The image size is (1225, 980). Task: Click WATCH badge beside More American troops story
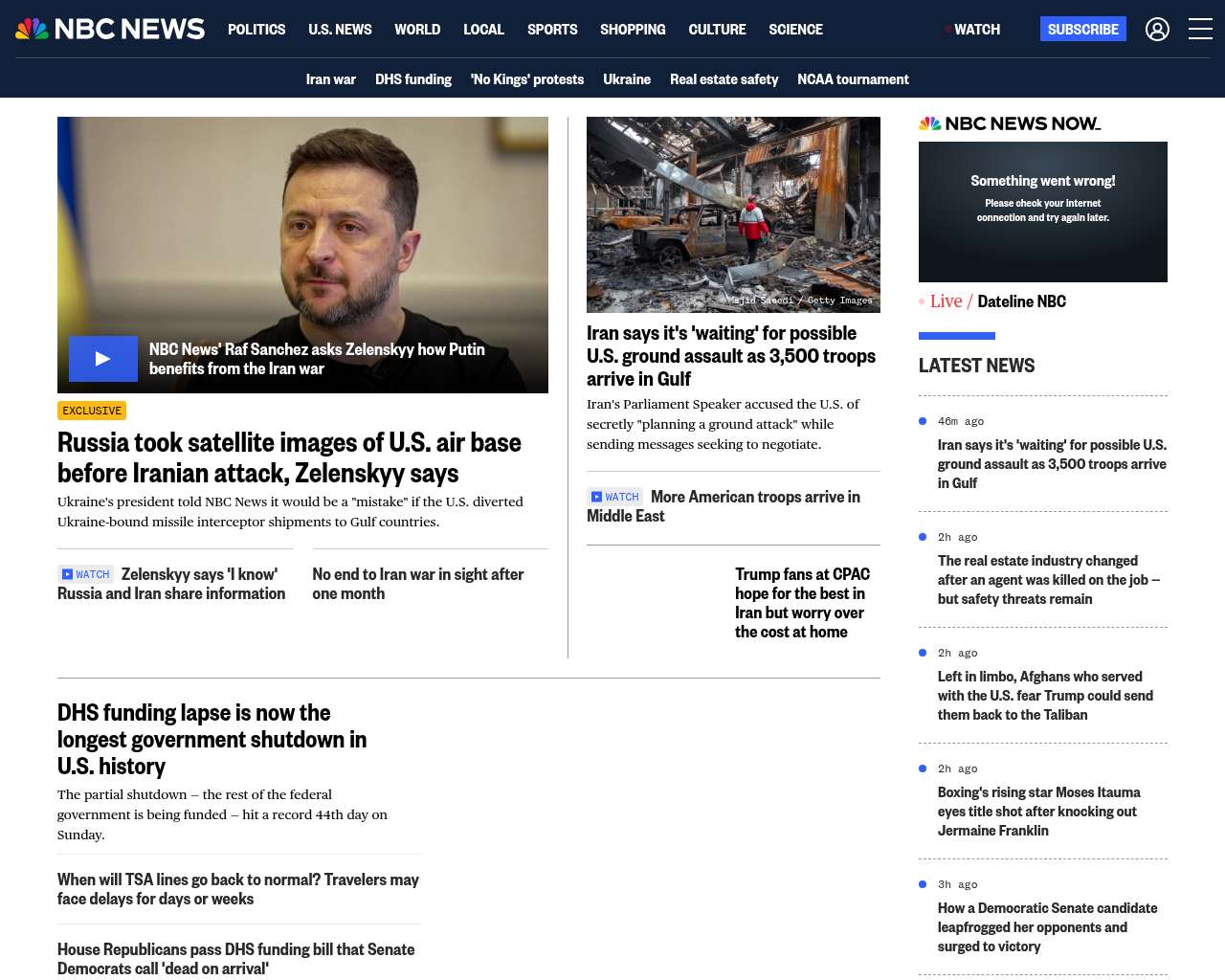615,497
